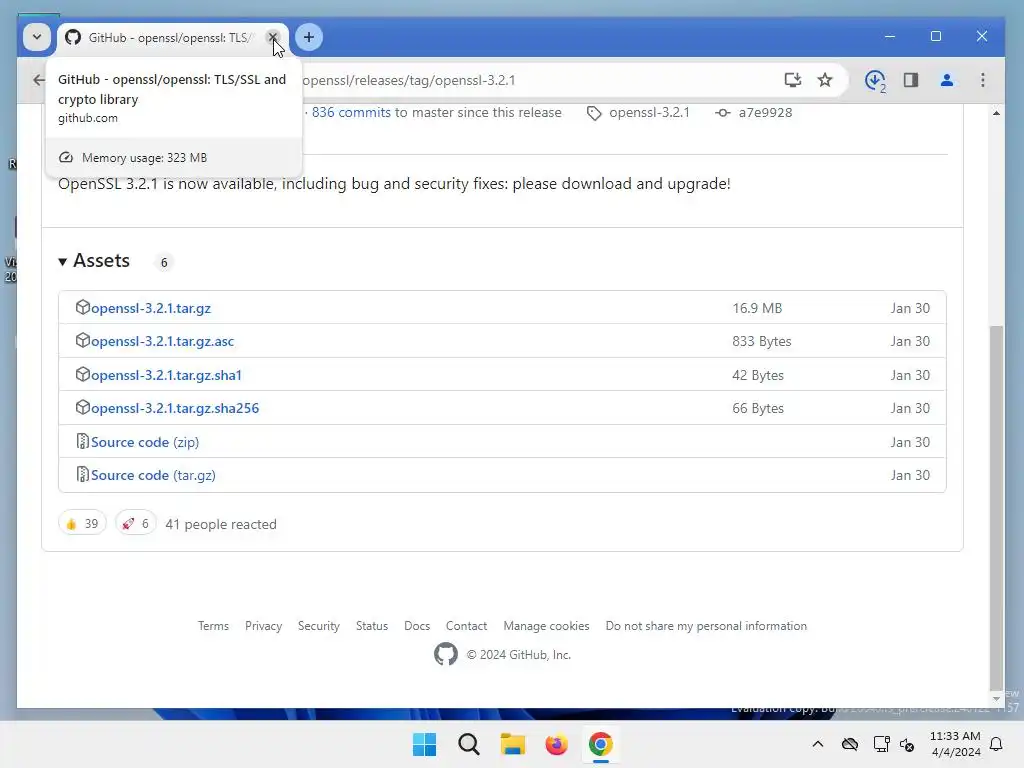
Task: Open the Terms footer link
Action: pyautogui.click(x=214, y=626)
